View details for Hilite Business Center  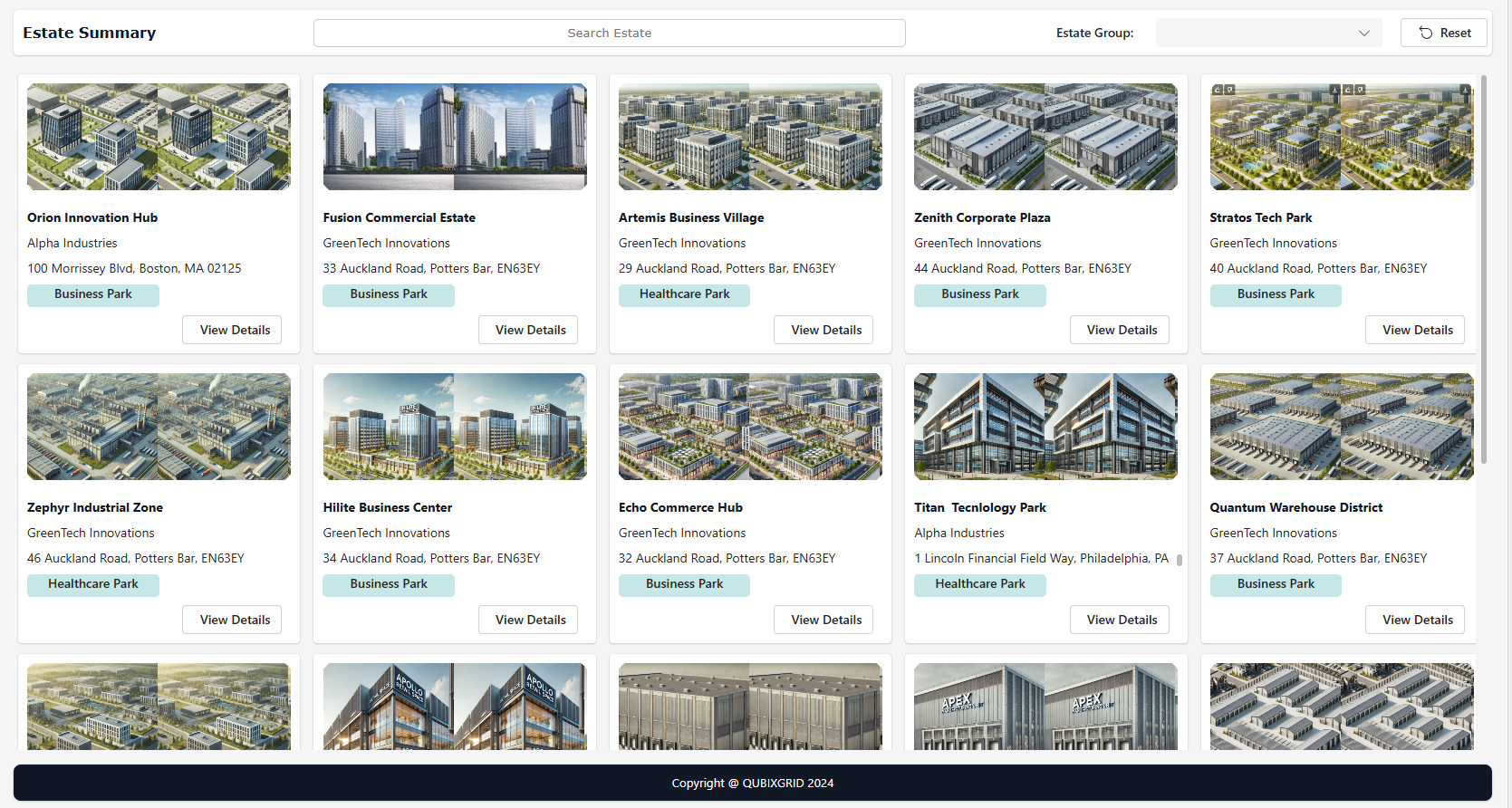(x=530, y=620)
